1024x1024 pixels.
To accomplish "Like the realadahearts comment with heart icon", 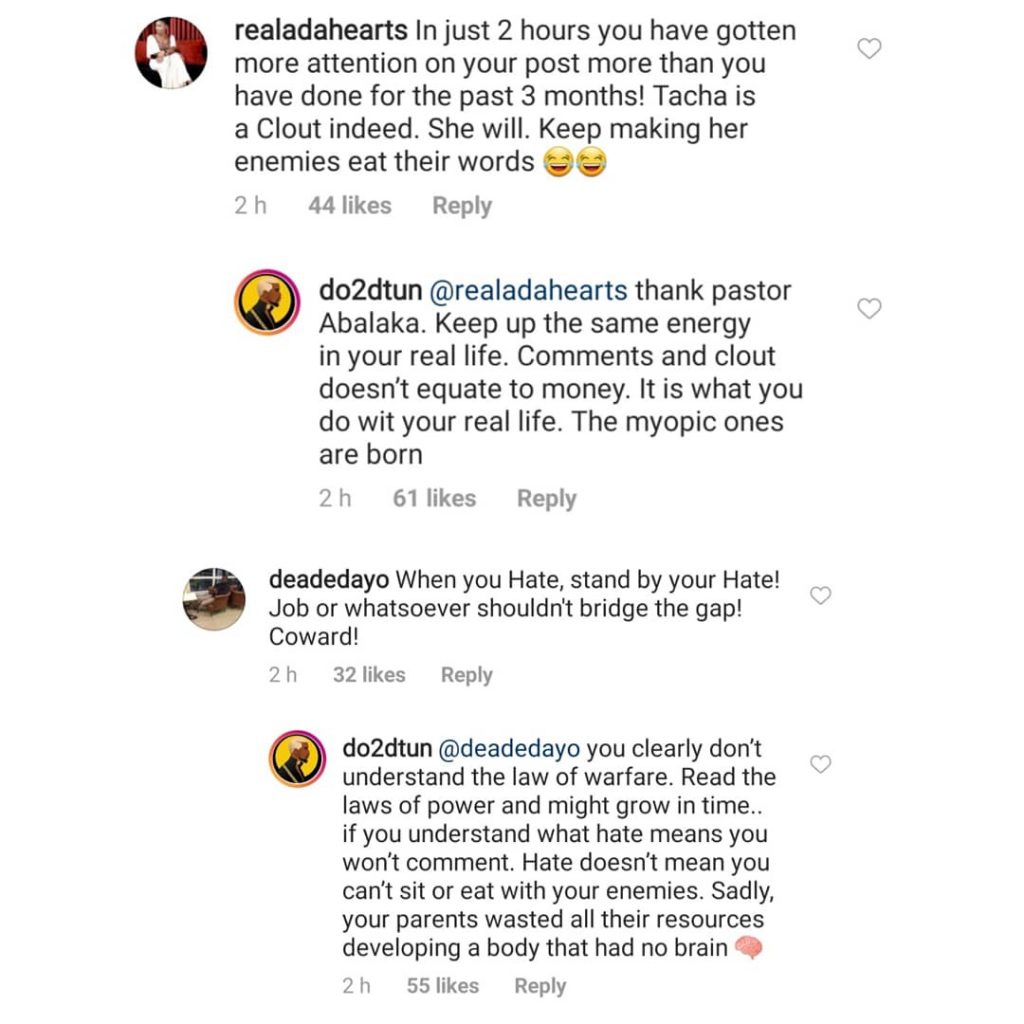I will [870, 48].
